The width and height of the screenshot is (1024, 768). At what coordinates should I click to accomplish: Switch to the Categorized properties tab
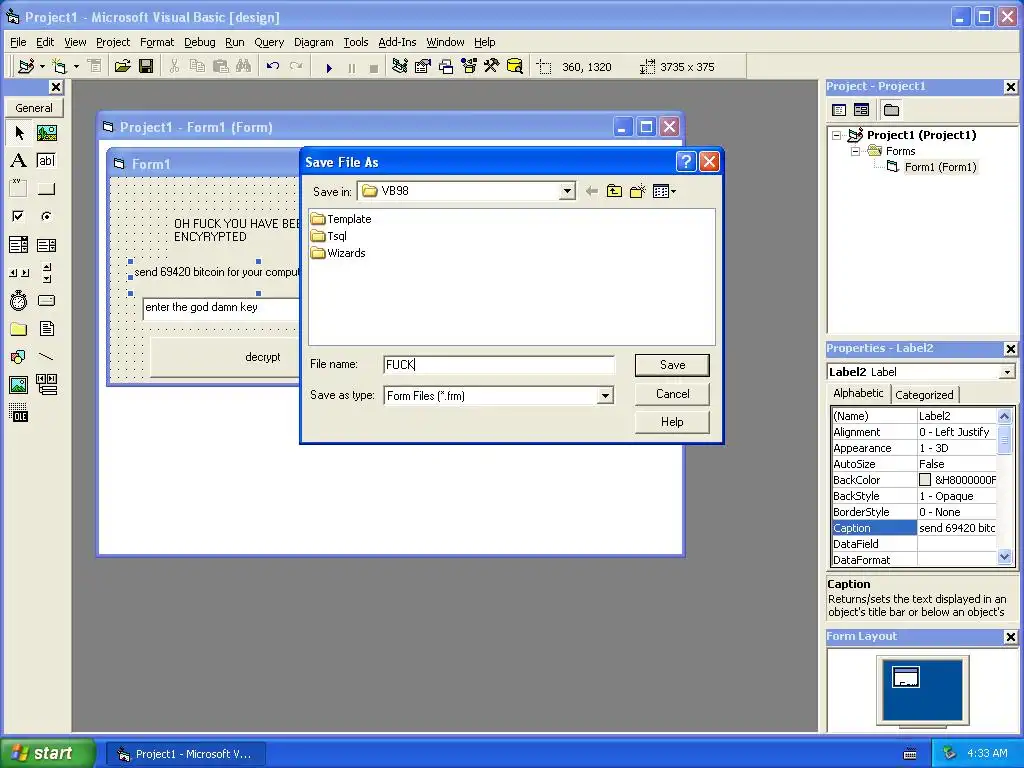tap(924, 394)
